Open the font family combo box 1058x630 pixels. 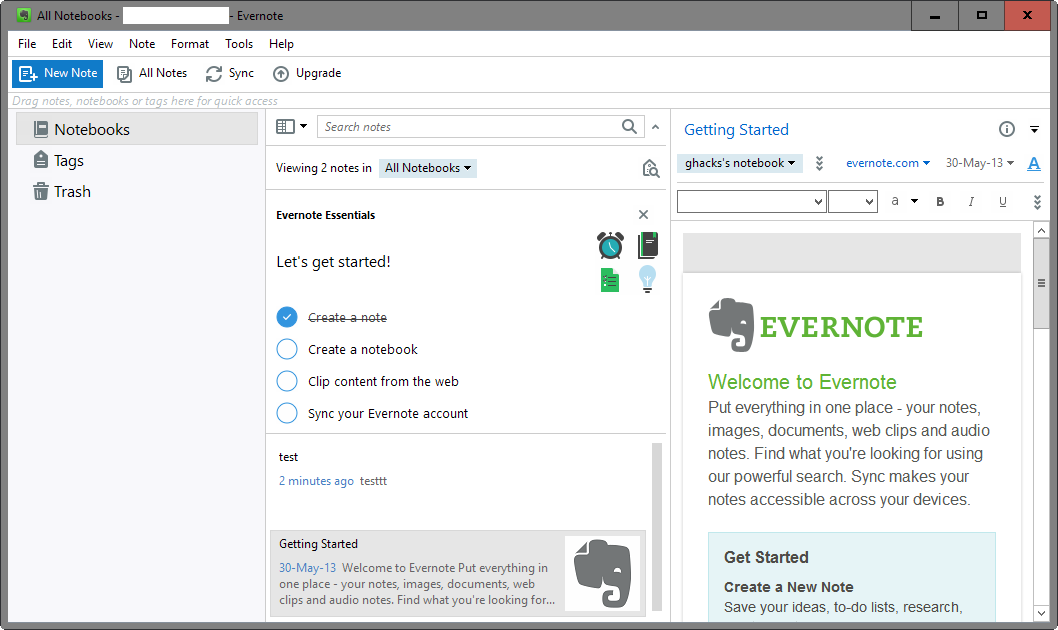(752, 201)
